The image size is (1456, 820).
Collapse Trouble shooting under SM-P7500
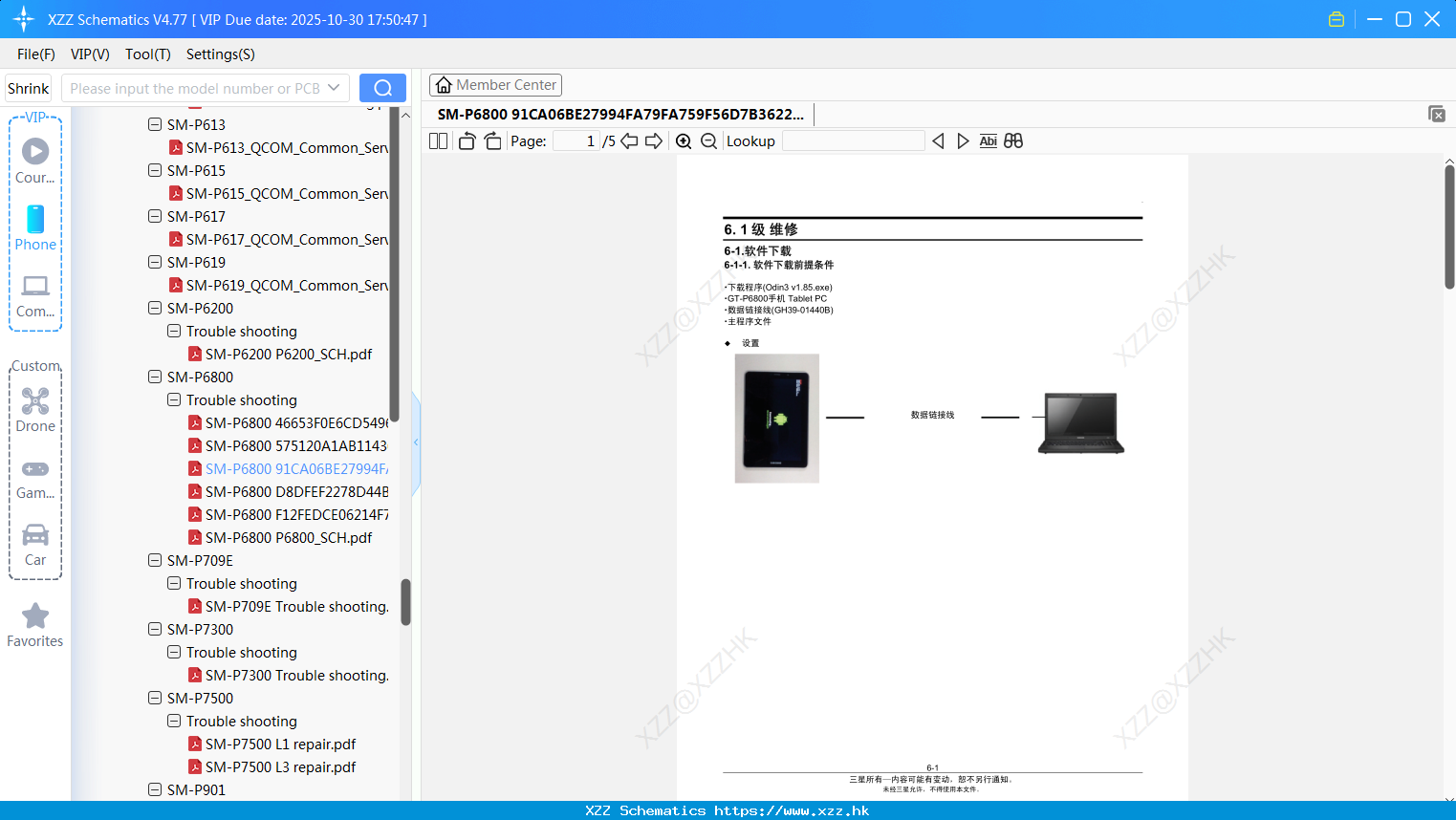[x=174, y=721]
